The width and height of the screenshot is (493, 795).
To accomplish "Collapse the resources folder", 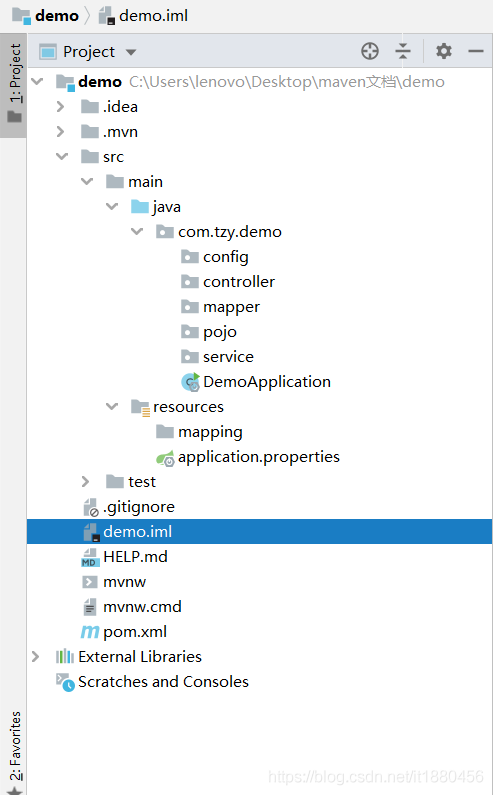I will point(112,407).
